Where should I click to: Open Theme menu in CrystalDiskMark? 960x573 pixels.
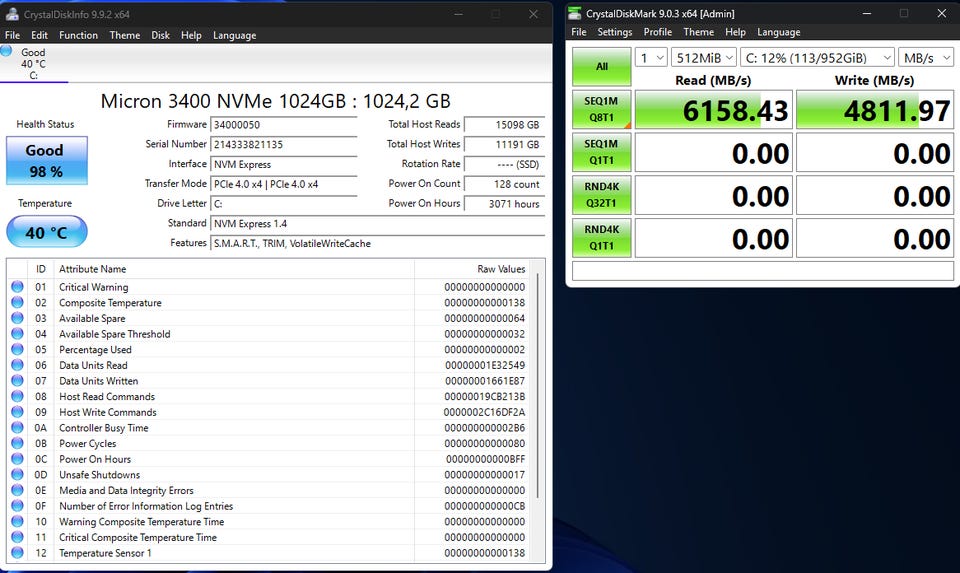[x=699, y=32]
